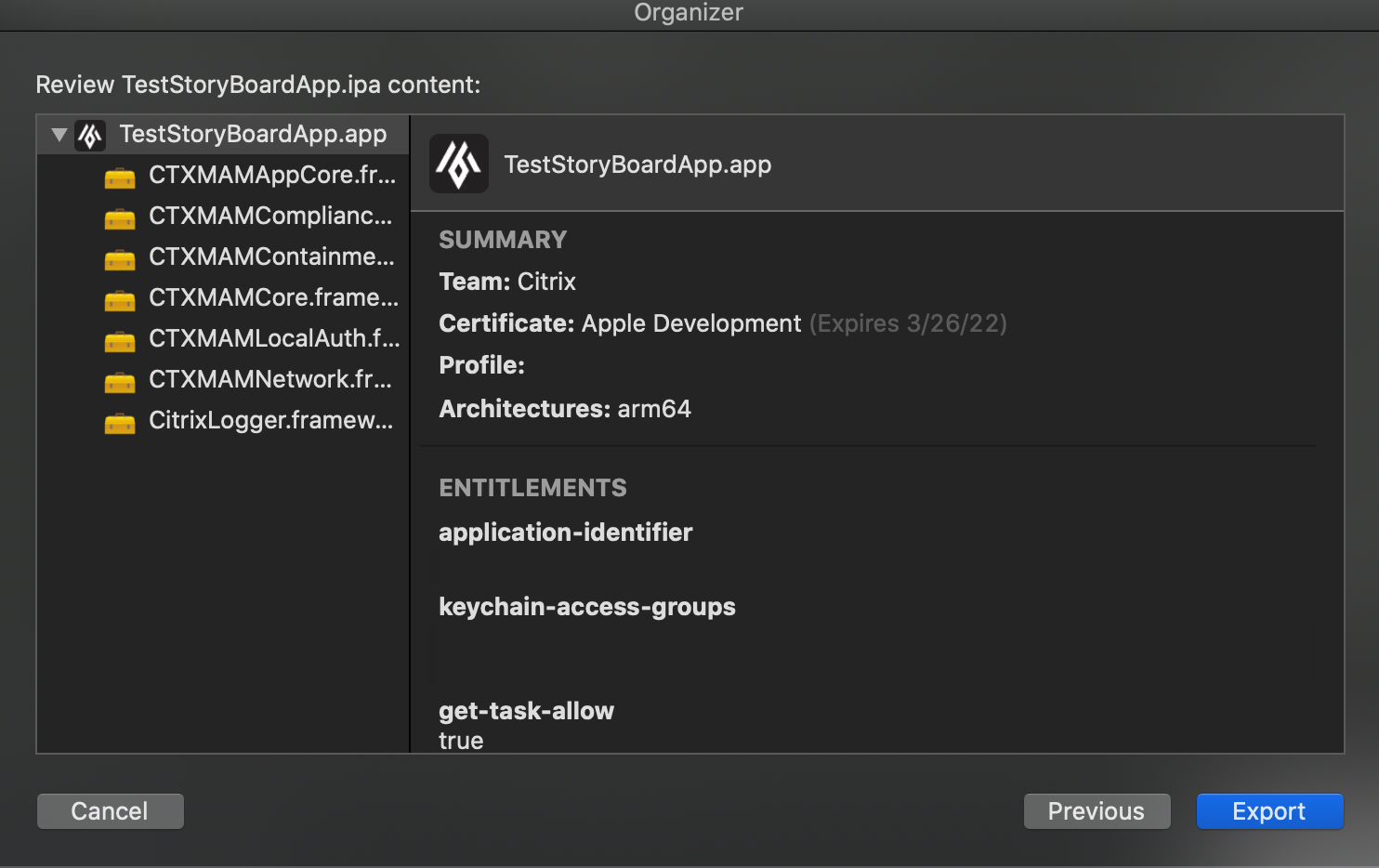Collapse the TestStoryBoardApp.app disclosure triangle

click(x=59, y=136)
